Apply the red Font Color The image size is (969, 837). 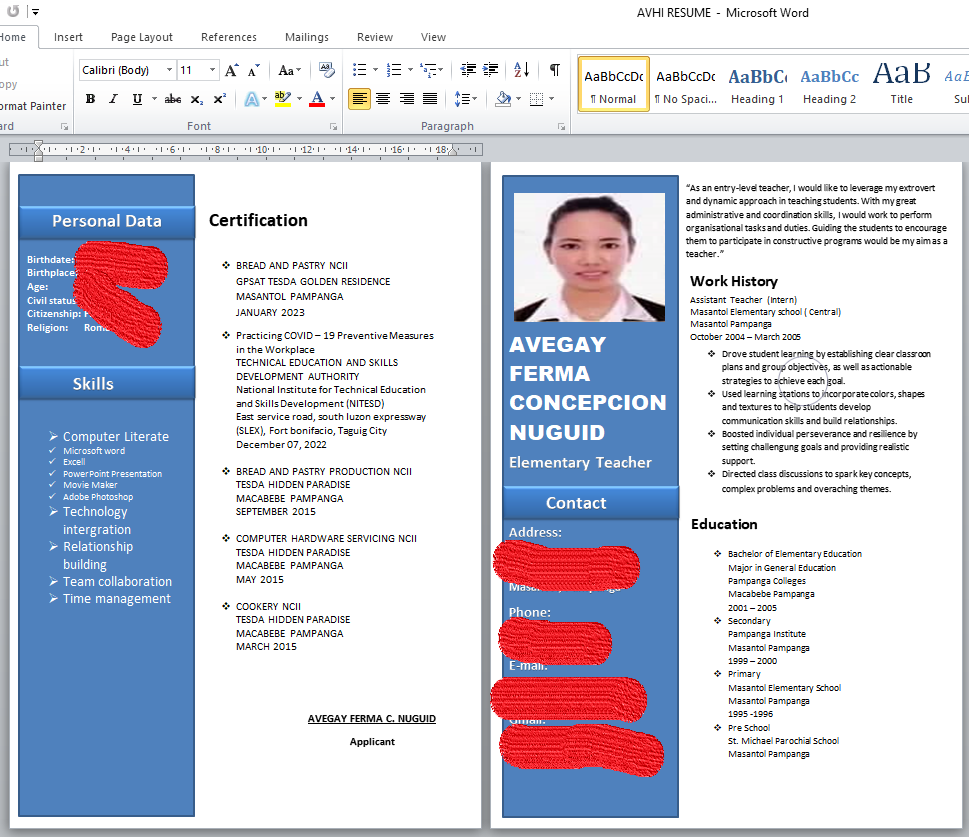(317, 99)
